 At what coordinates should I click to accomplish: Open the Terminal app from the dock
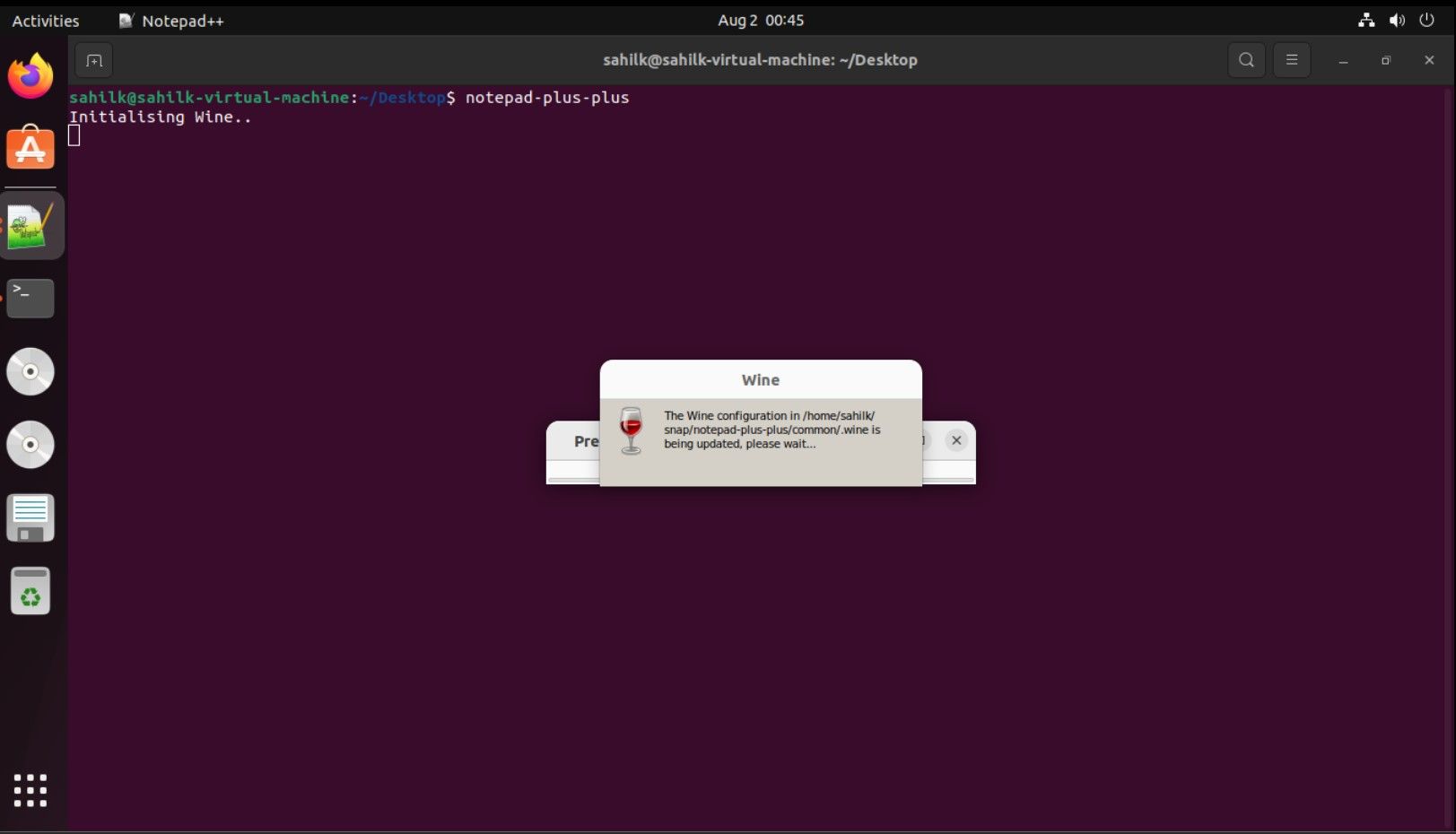[x=31, y=298]
